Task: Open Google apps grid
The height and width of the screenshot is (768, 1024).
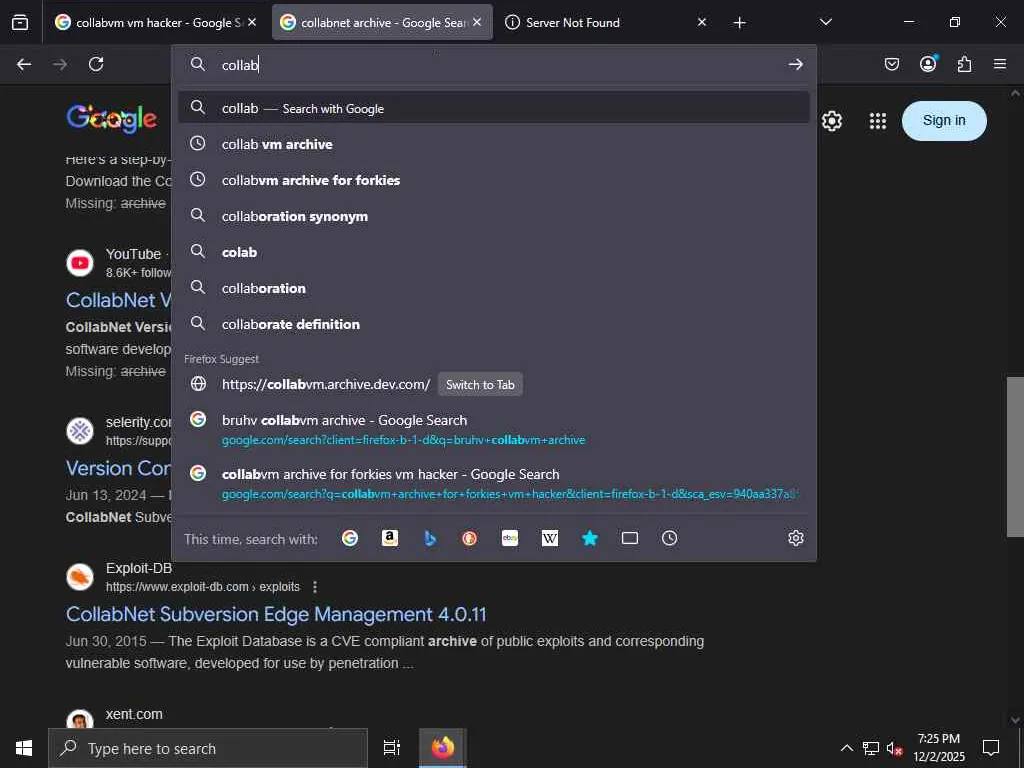Action: coord(878,121)
